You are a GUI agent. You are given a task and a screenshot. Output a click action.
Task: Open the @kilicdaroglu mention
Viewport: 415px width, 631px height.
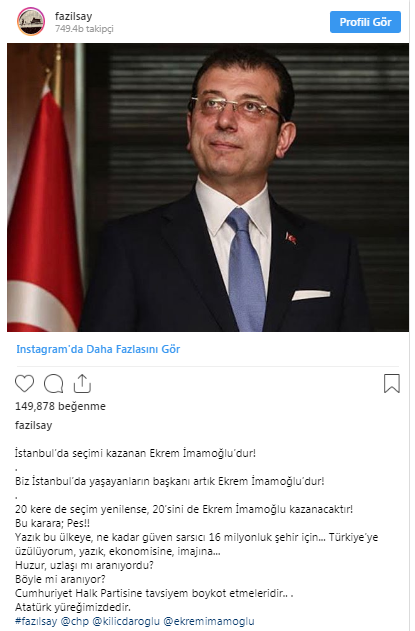click(x=126, y=621)
